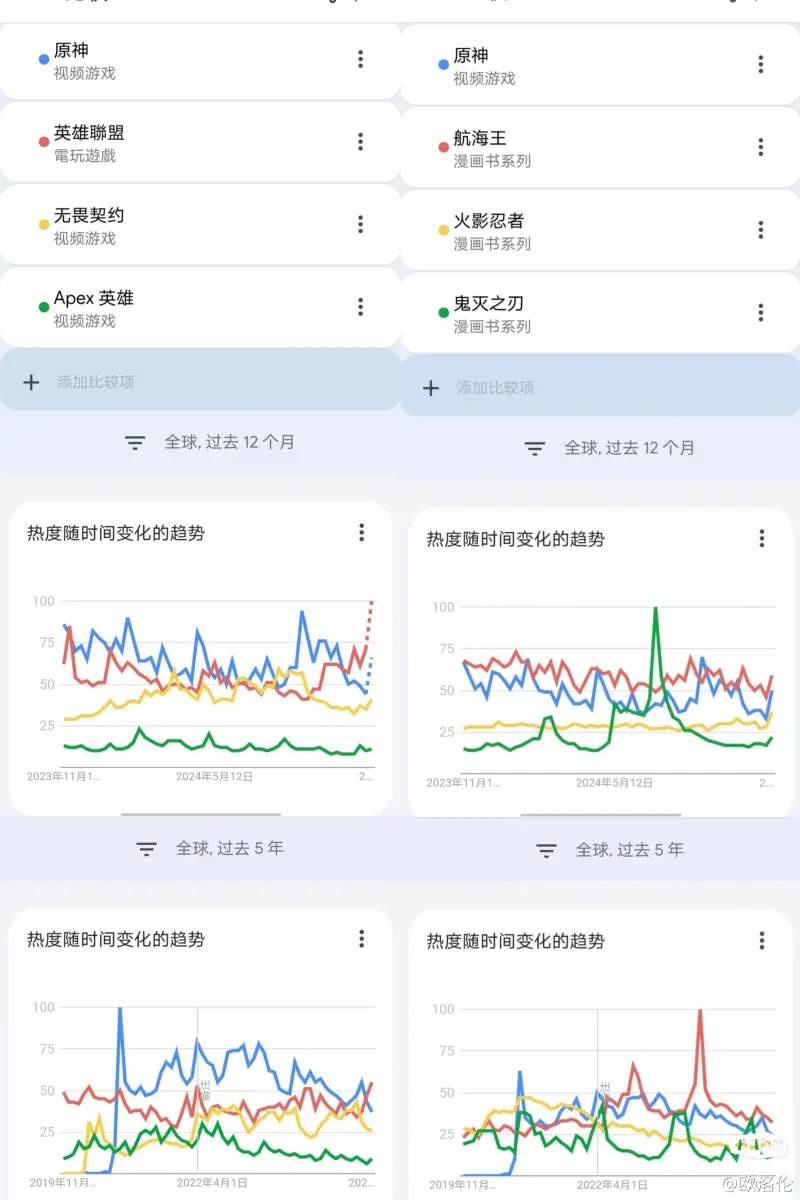Click 2019年11月 label on right 5-year chart
This screenshot has height=1200, width=800.
point(461,1185)
